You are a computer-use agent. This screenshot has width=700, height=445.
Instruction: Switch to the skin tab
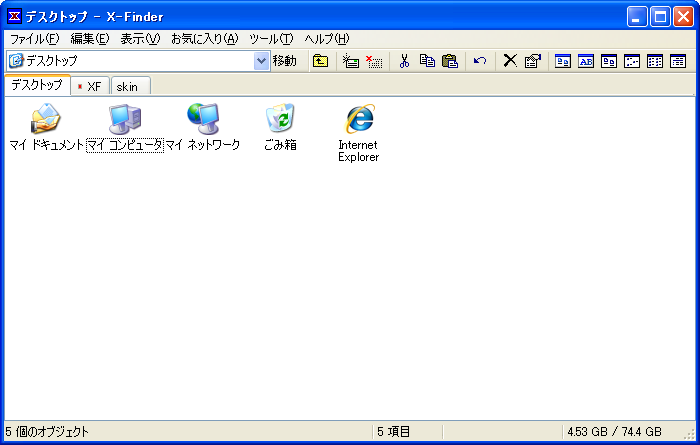[127, 86]
